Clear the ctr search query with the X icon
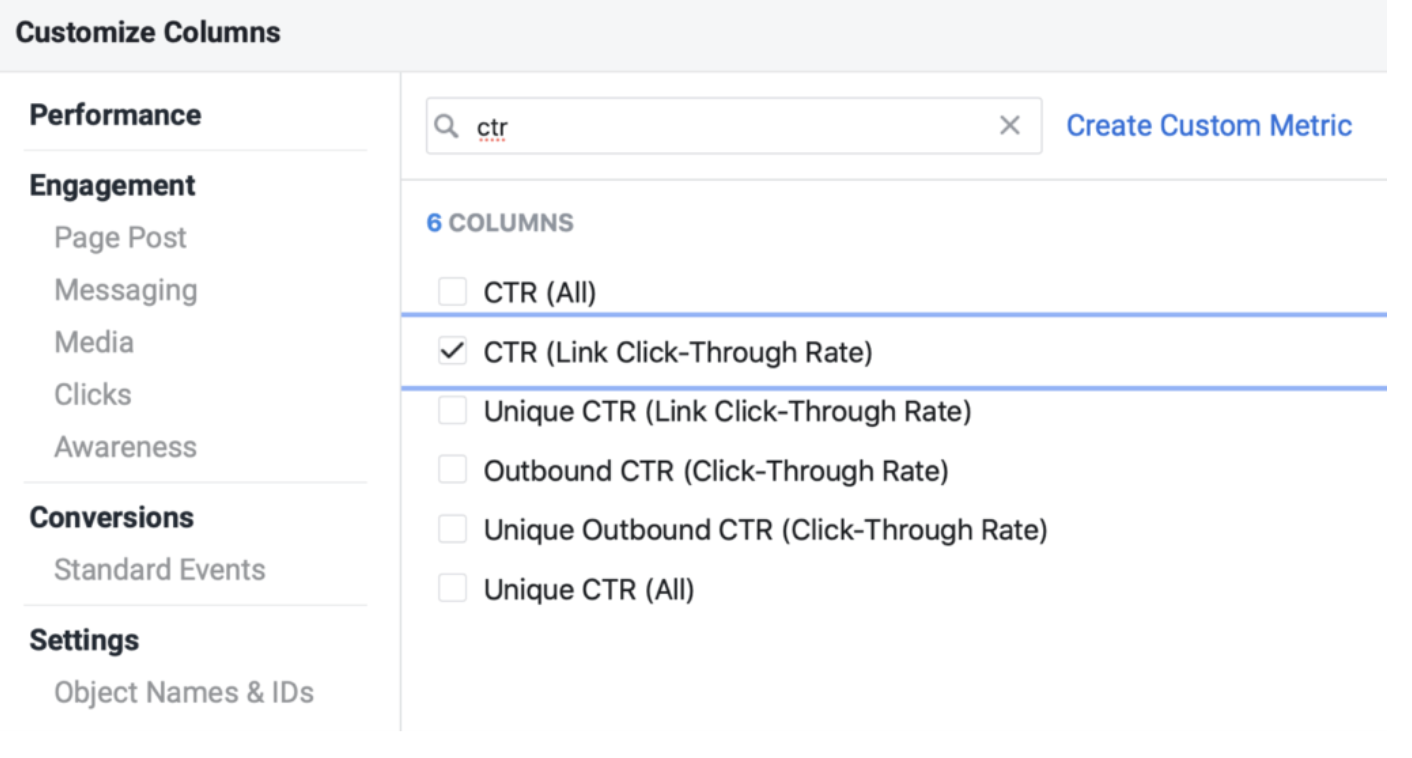 pos(1010,125)
